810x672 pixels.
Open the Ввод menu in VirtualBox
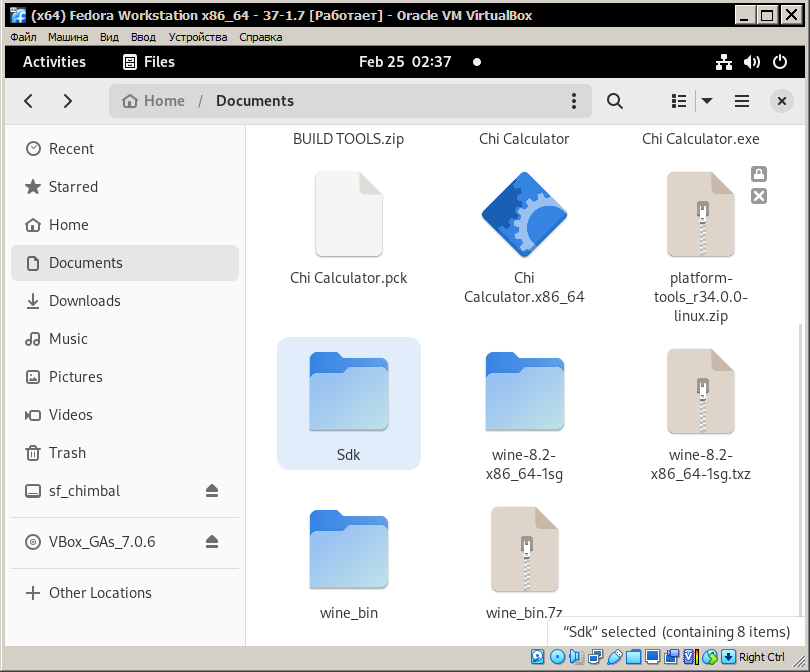click(143, 37)
